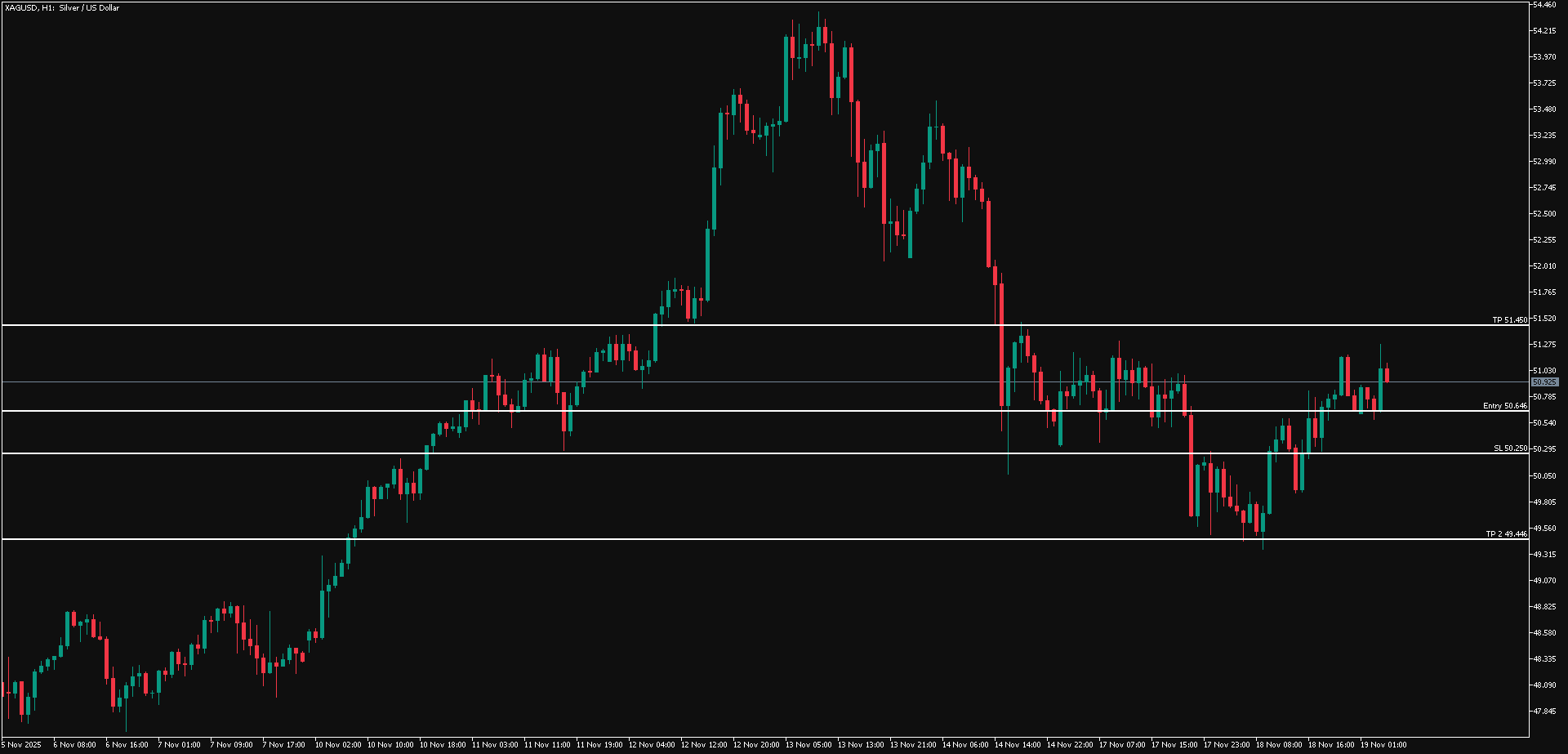Select the TP 2 49.446 line label
The image size is (1568, 754).
(x=1506, y=534)
